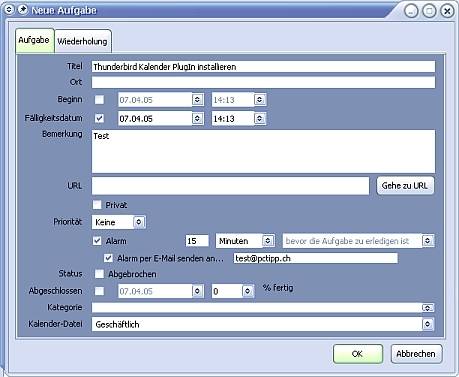Open the Beginn date picker dropdown
The width and height of the screenshot is (459, 377).
point(197,100)
